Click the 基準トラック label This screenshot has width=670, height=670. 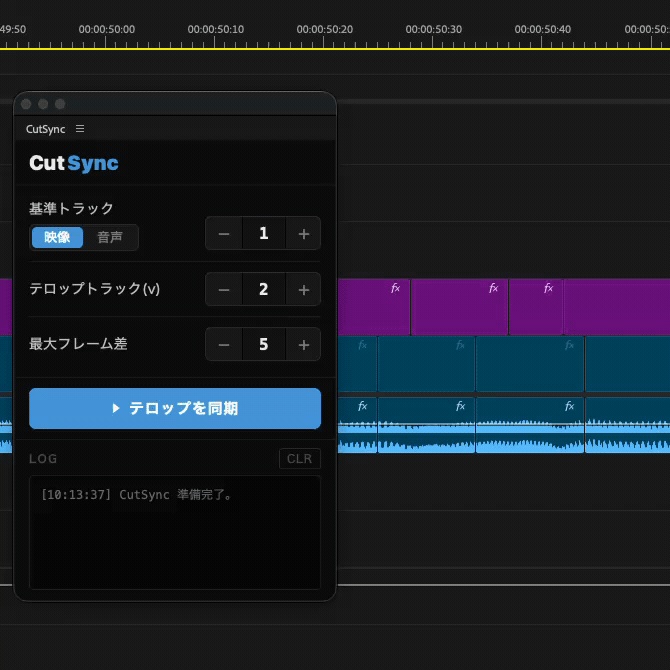pyautogui.click(x=71, y=209)
